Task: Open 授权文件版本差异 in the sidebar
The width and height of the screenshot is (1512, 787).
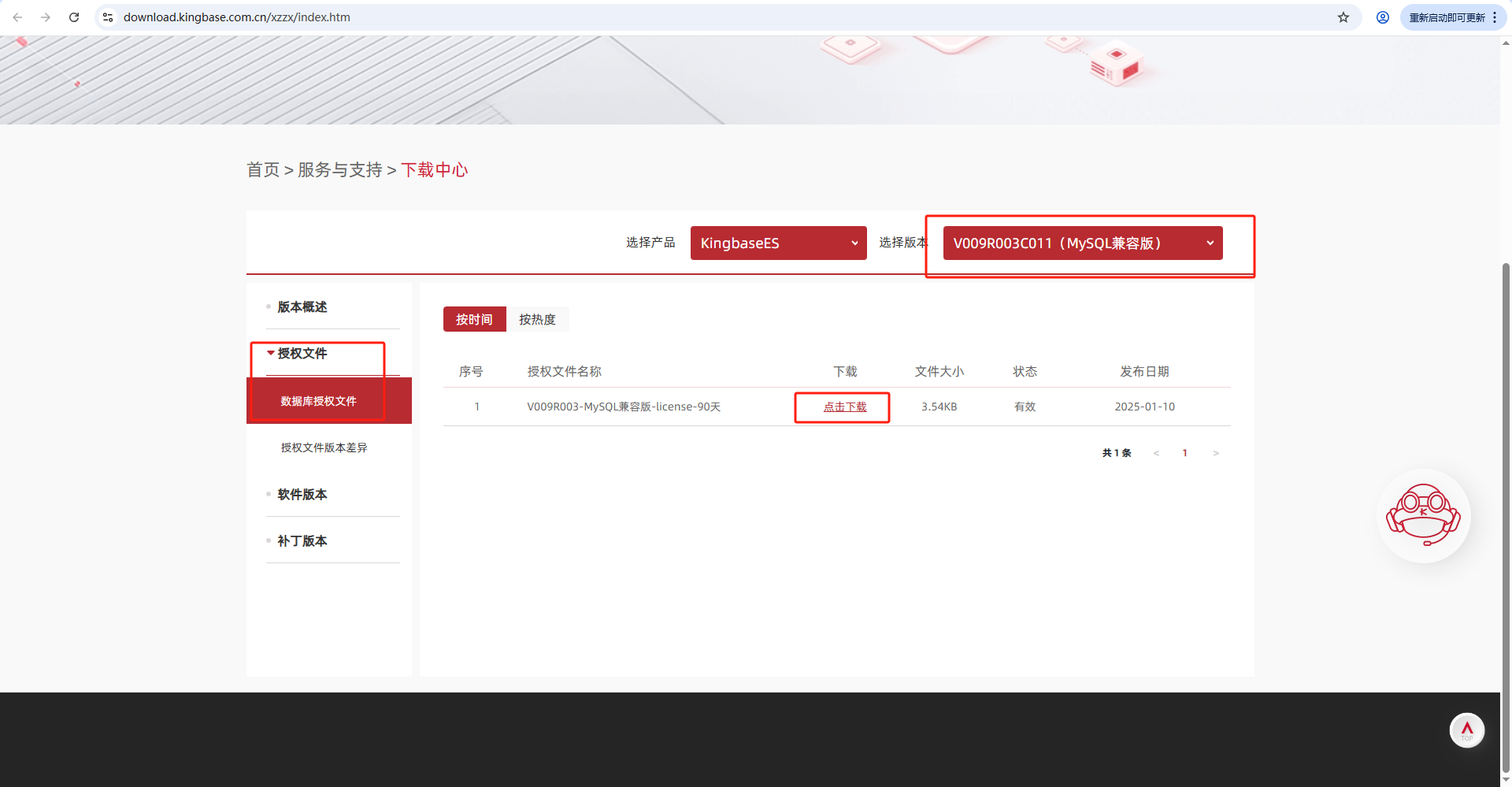Action: pyautogui.click(x=324, y=447)
